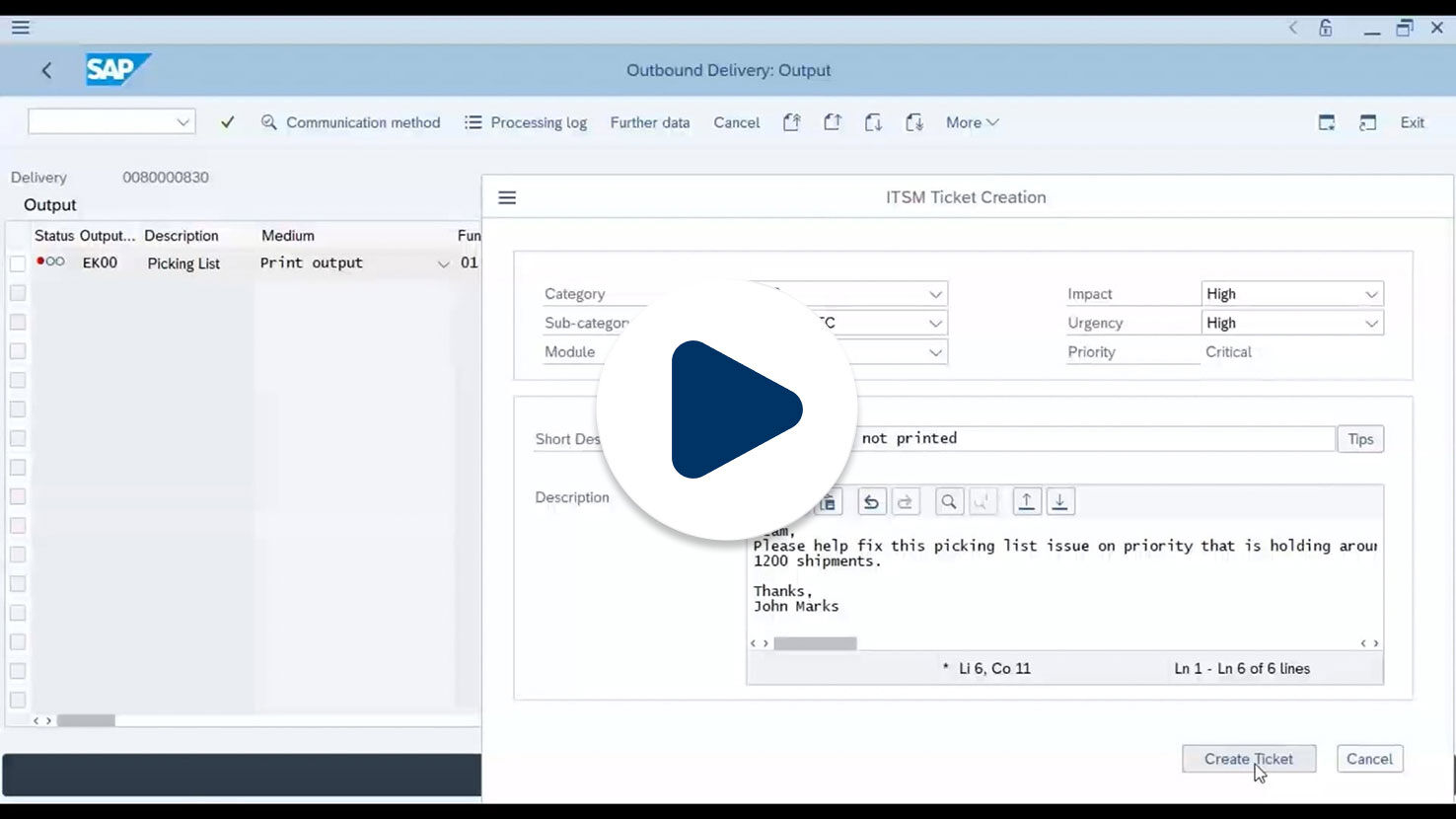Jump to first page icon
This screenshot has width=1456, height=819.
tap(792, 122)
